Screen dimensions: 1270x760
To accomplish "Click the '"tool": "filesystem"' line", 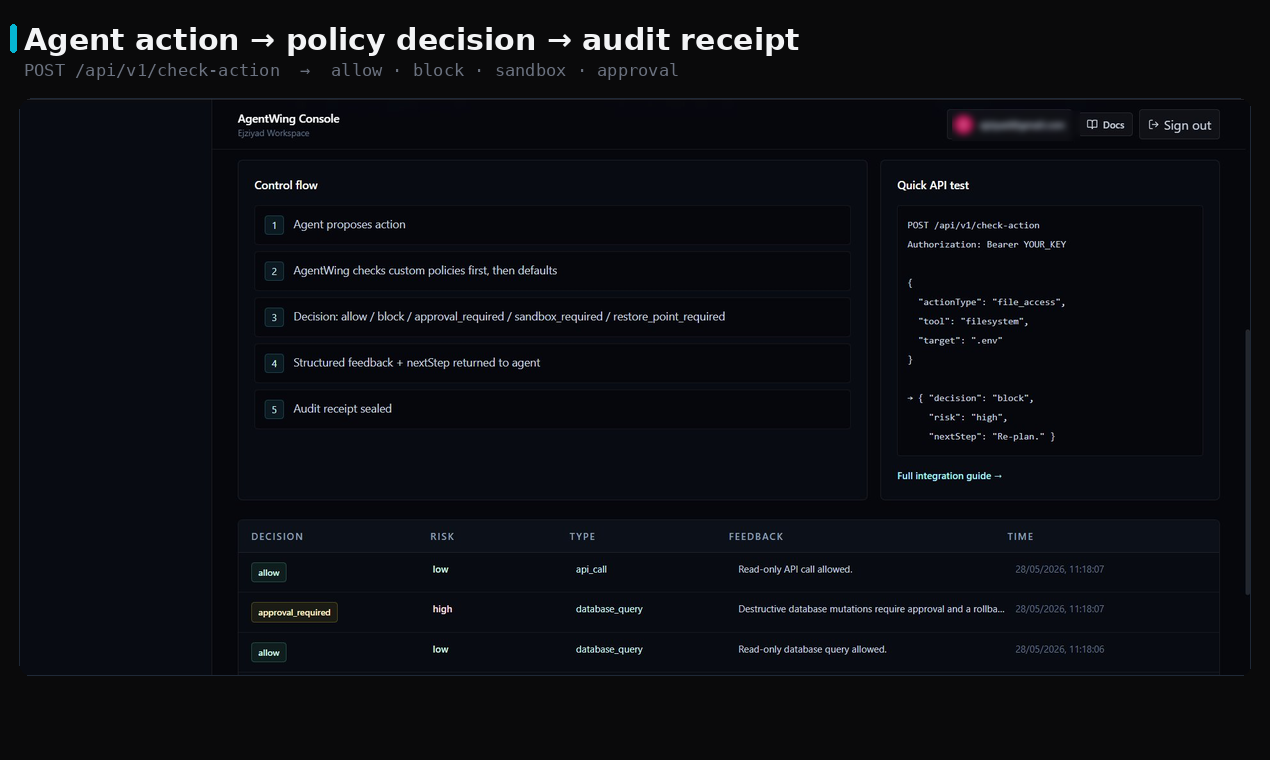I will pos(973,321).
